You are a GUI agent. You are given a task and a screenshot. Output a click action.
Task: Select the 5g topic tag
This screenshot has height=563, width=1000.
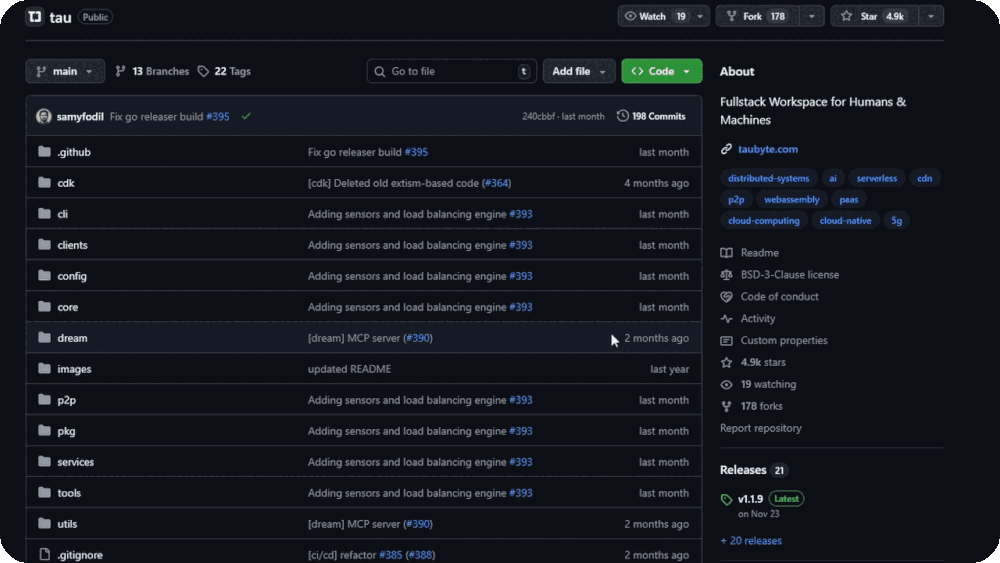click(896, 221)
